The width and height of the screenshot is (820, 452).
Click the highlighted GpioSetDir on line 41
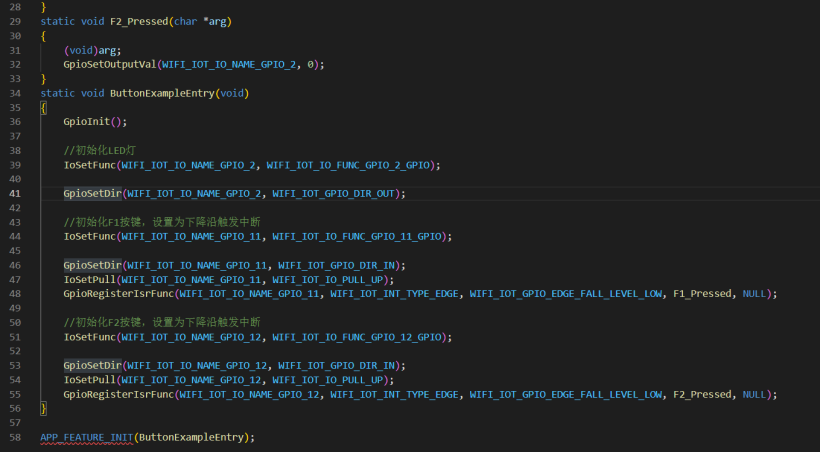pos(92,193)
